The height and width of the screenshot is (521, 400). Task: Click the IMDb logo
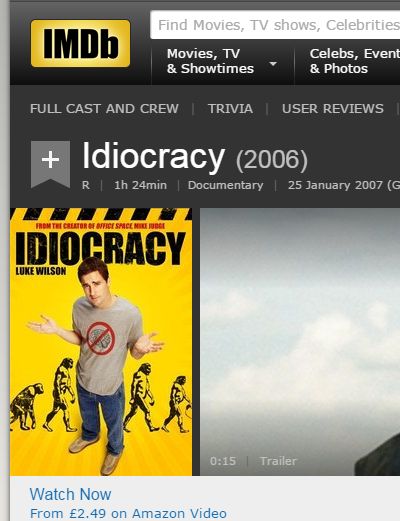point(80,43)
